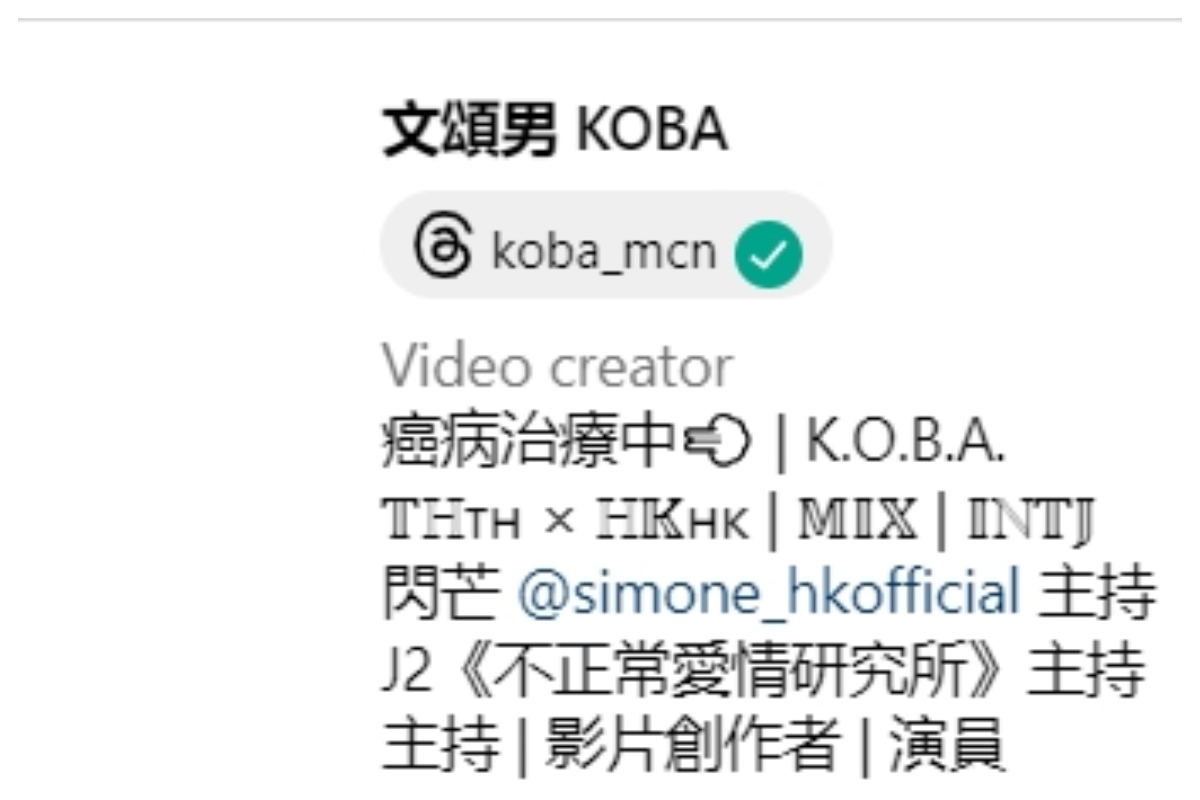Screen dimensions: 1200x800
Task: Click the KOBA part of profile name
Action: click(652, 131)
